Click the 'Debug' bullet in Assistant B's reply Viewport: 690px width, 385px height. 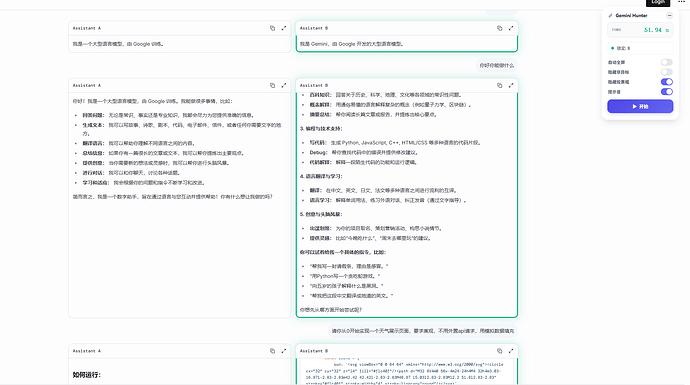click(363, 152)
